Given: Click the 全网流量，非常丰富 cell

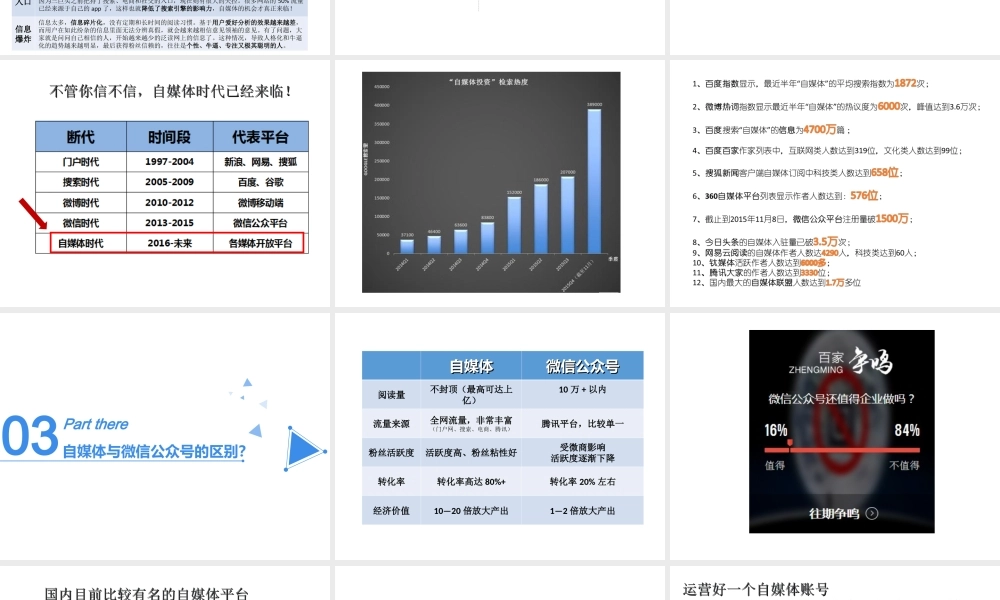Looking at the screenshot, I should 471,423.
